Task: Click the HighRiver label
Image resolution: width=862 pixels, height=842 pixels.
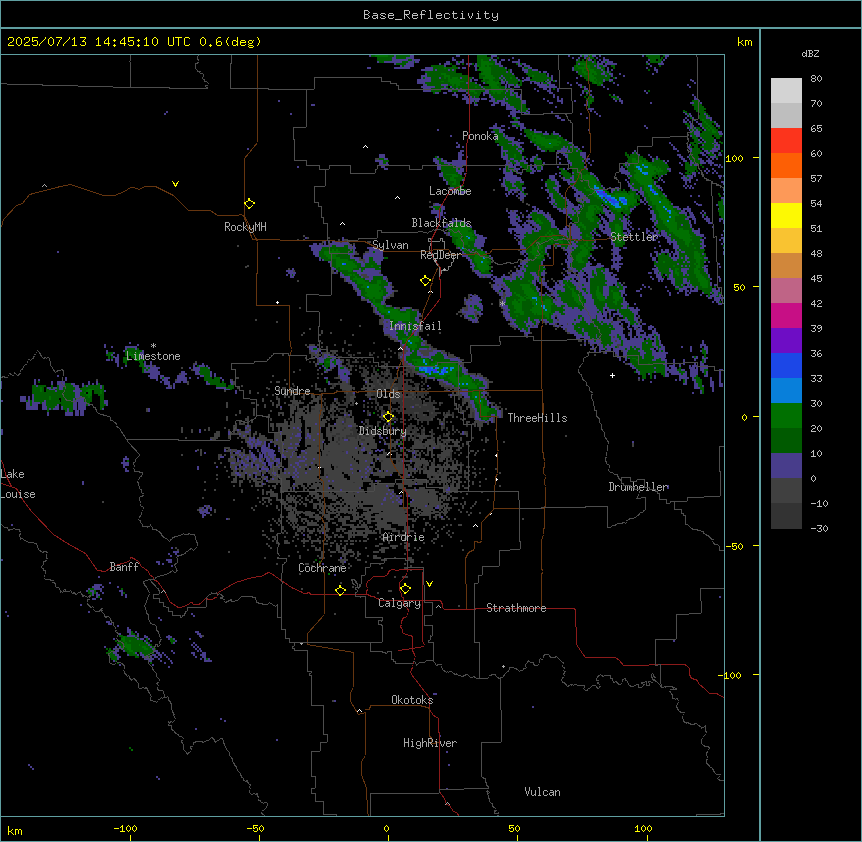Action: click(x=430, y=743)
